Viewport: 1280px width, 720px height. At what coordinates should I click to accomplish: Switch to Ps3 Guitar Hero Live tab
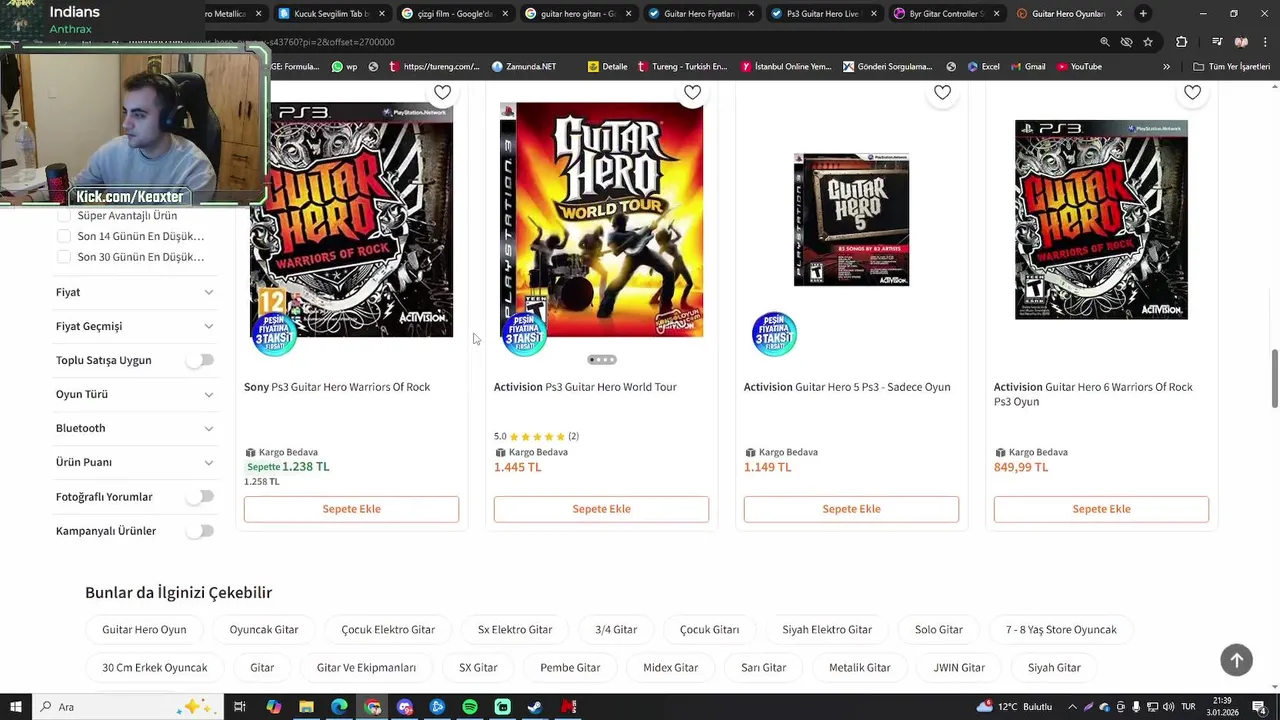coord(824,14)
